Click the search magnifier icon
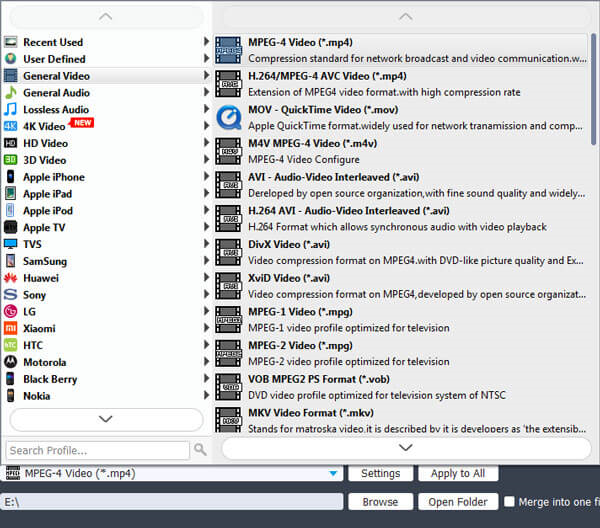This screenshot has height=528, width=600. [x=200, y=450]
